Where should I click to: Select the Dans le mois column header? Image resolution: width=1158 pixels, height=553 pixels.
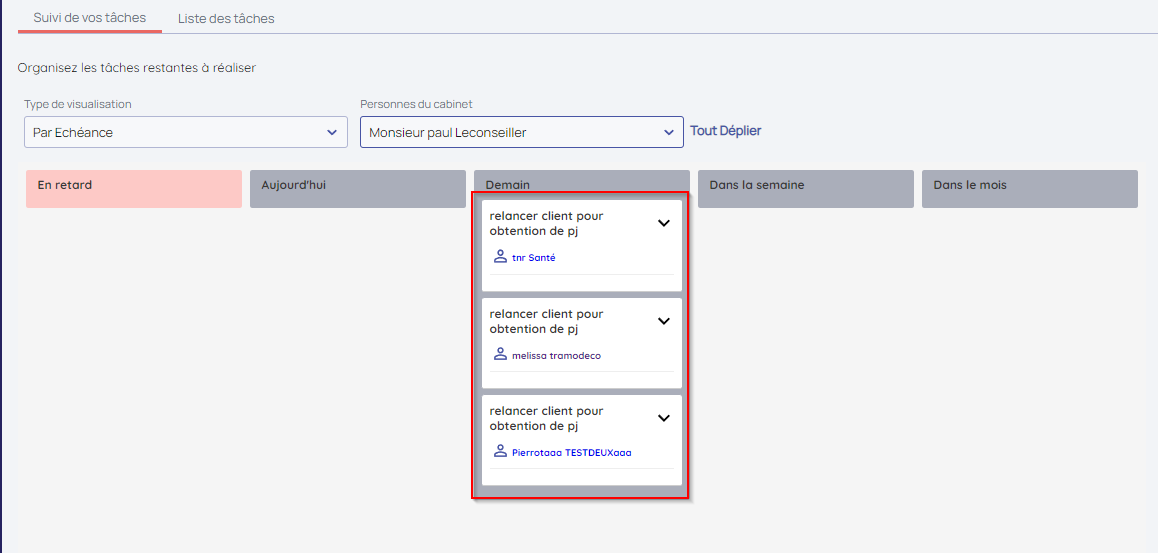pos(1029,186)
